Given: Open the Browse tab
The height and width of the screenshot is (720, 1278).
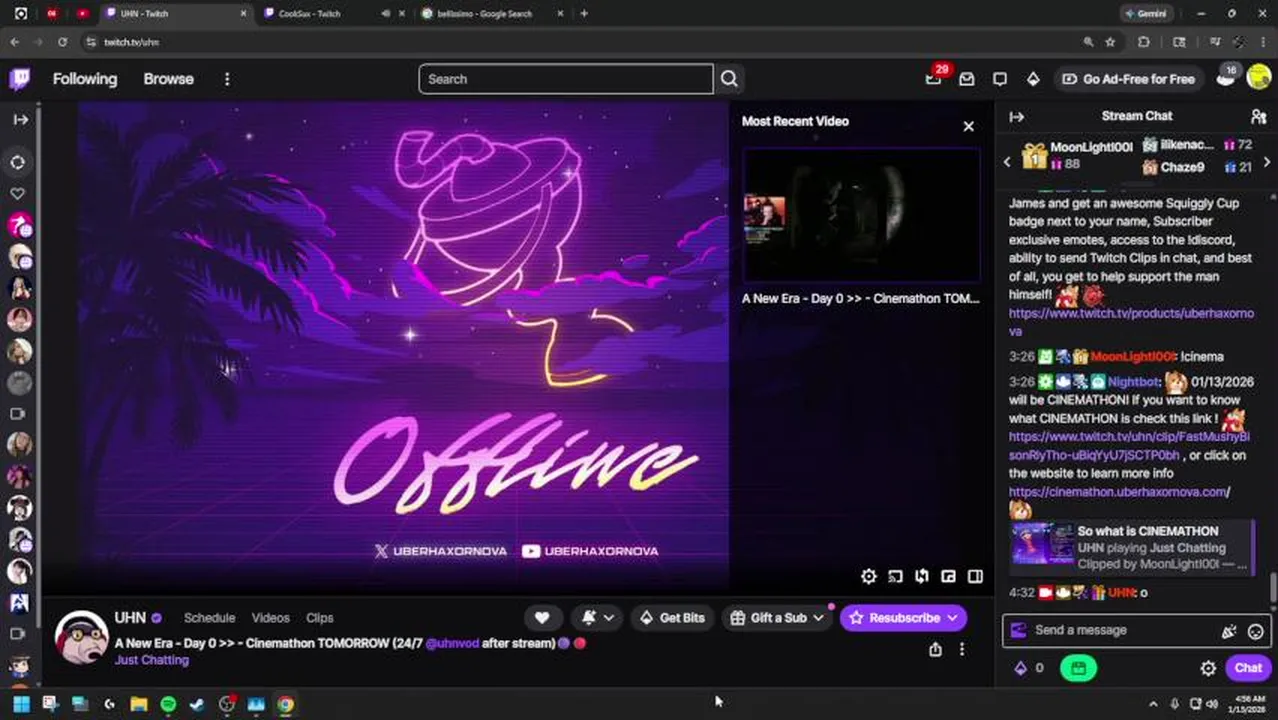Looking at the screenshot, I should (168, 79).
